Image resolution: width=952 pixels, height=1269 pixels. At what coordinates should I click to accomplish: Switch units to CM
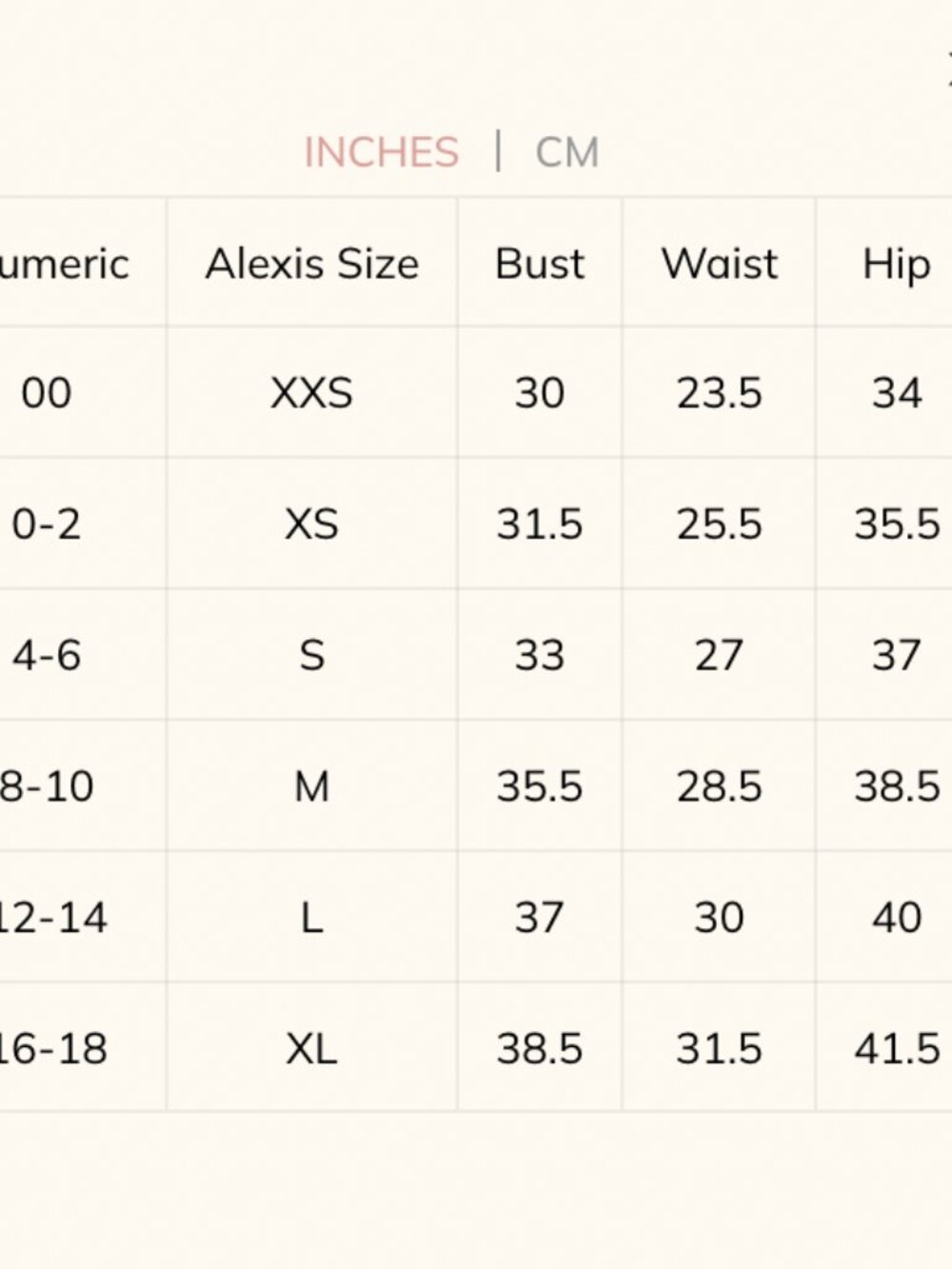coord(567,152)
